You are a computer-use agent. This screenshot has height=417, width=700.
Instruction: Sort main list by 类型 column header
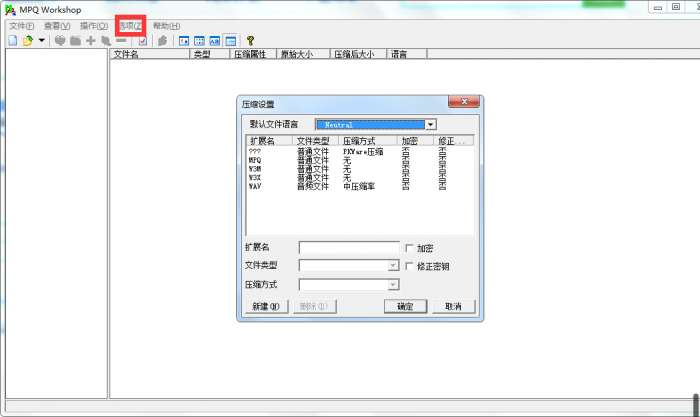(209, 54)
